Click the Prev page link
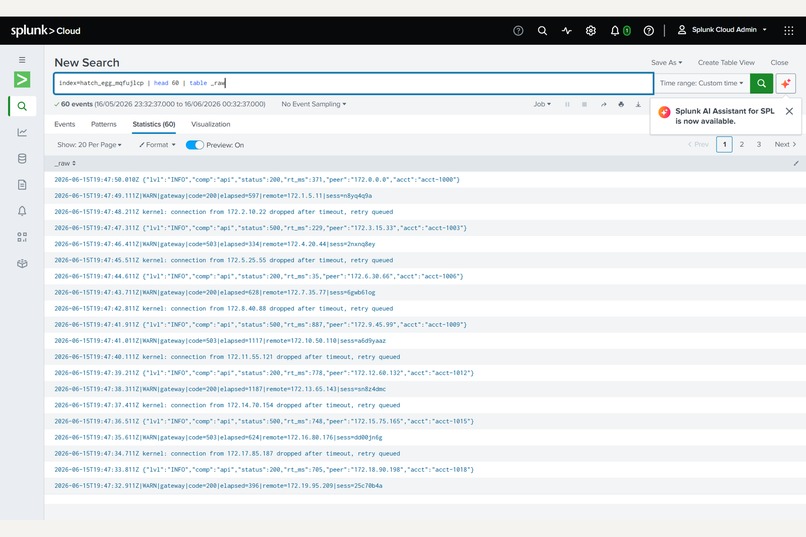Viewport: 806px width, 537px height. pos(698,144)
